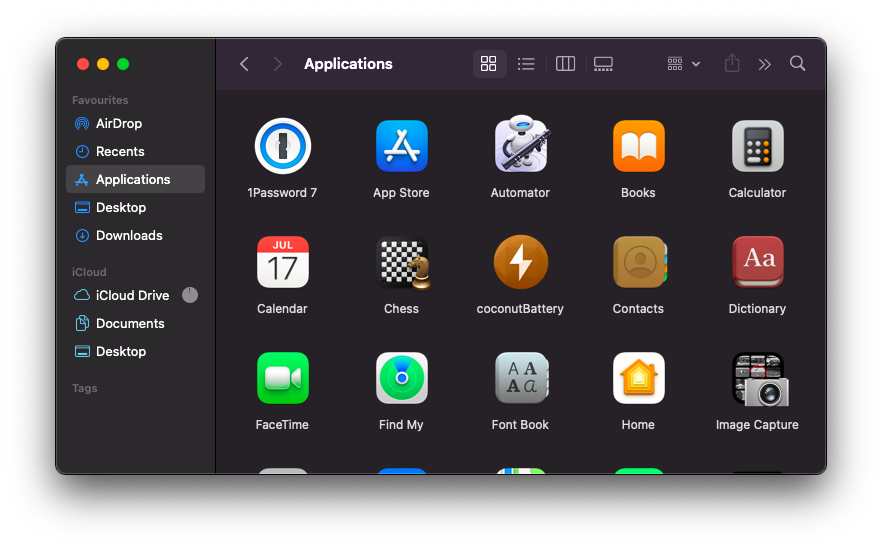Click the "Automator" name label
Screen dimensions: 882x548
click(520, 192)
